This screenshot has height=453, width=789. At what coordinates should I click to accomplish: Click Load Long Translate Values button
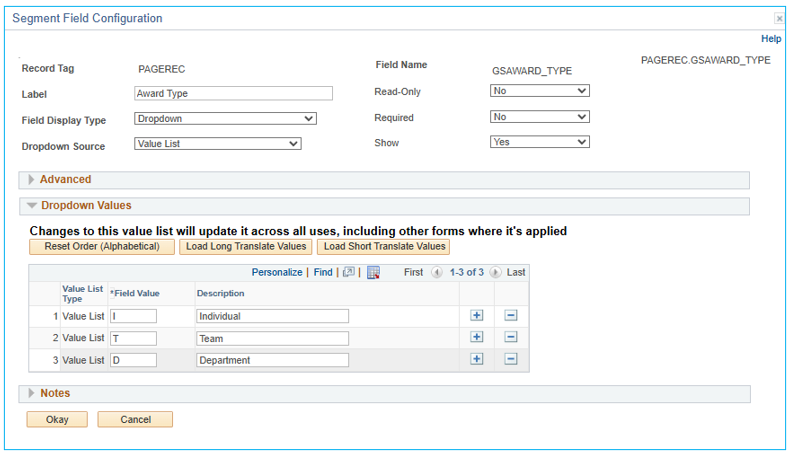point(246,247)
